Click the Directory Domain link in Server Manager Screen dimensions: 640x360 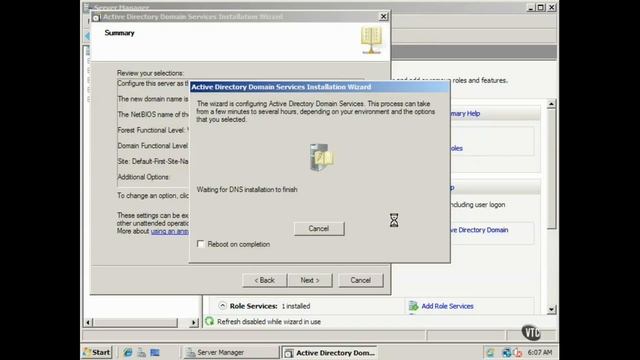479,230
